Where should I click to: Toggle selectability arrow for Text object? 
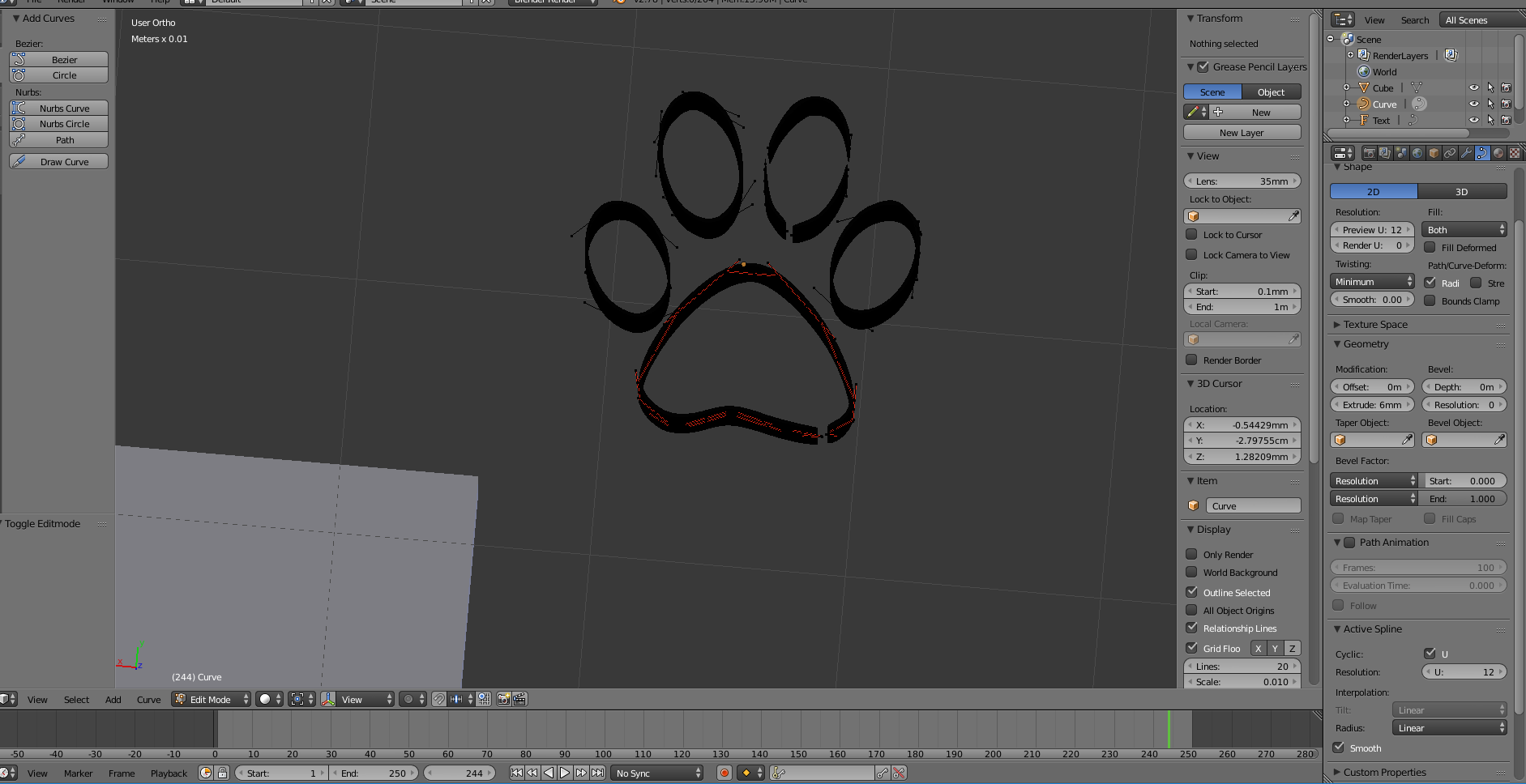[1490, 120]
